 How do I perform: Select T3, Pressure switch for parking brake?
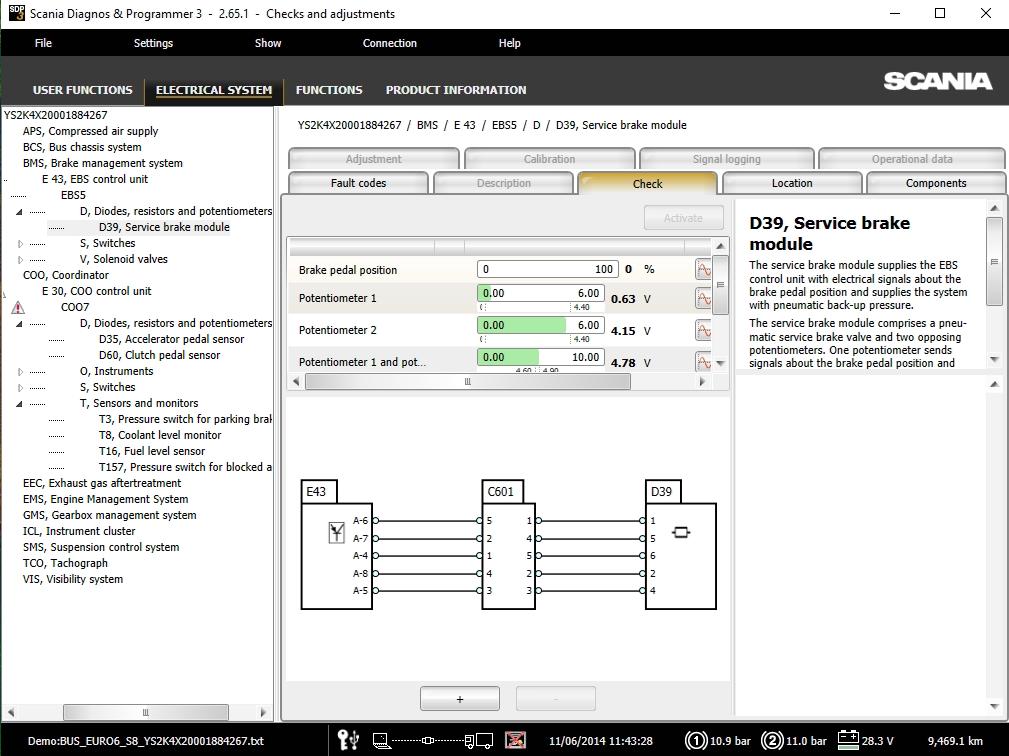185,419
